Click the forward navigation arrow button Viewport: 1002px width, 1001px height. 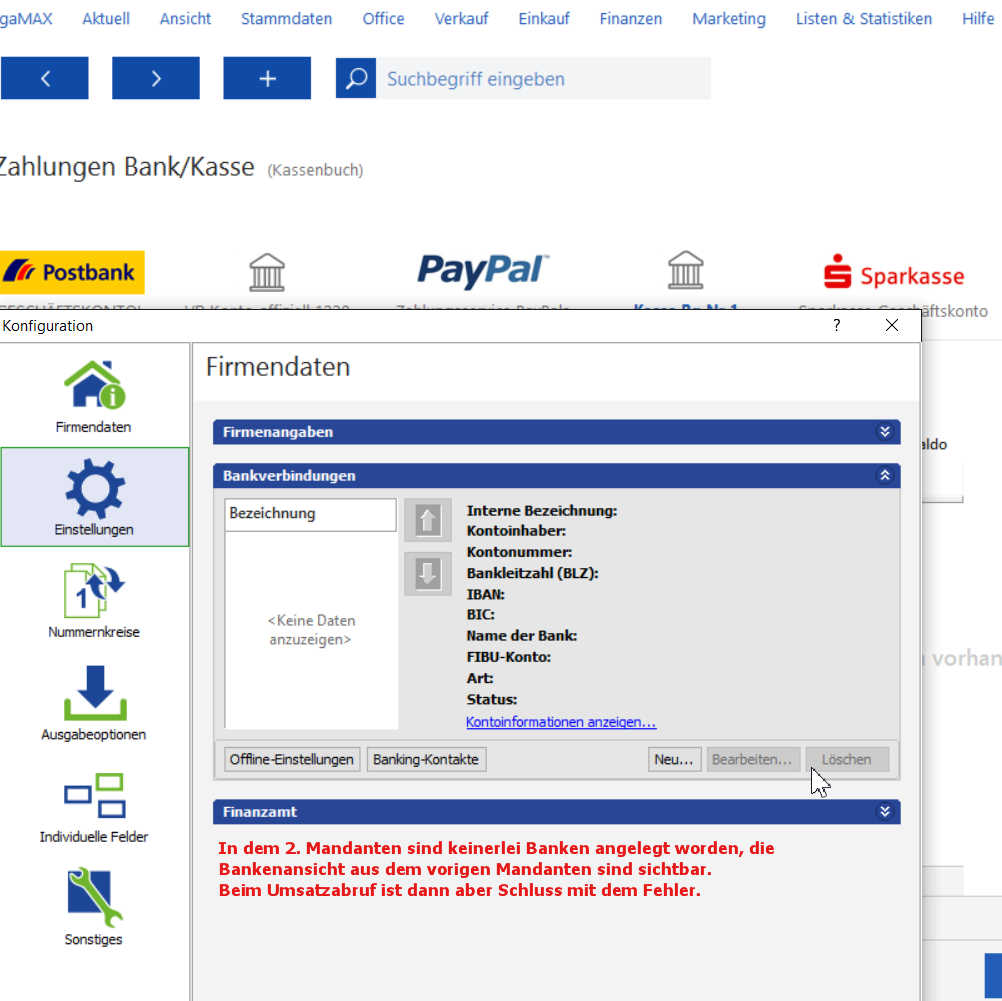click(x=156, y=78)
